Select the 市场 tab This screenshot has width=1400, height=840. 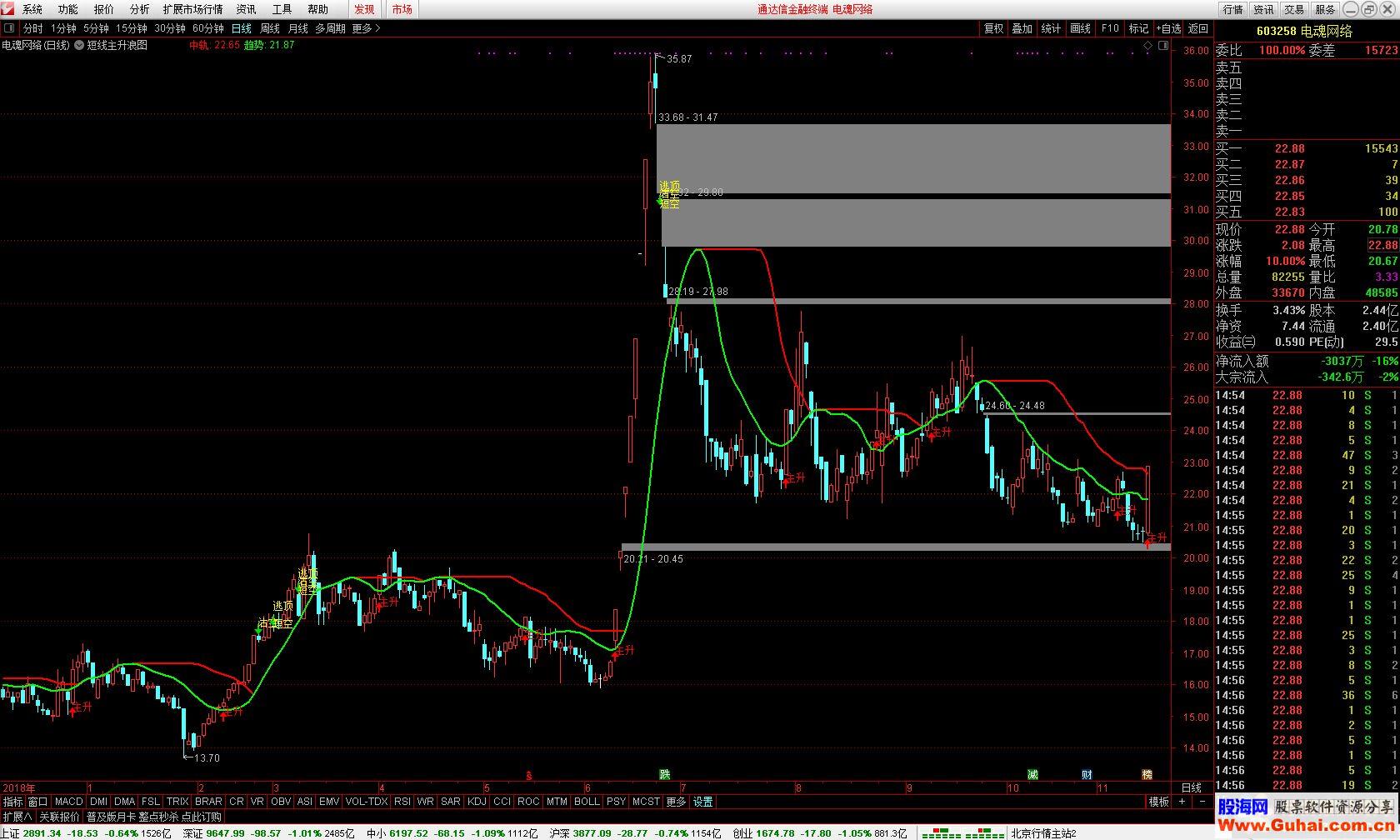pos(402,9)
